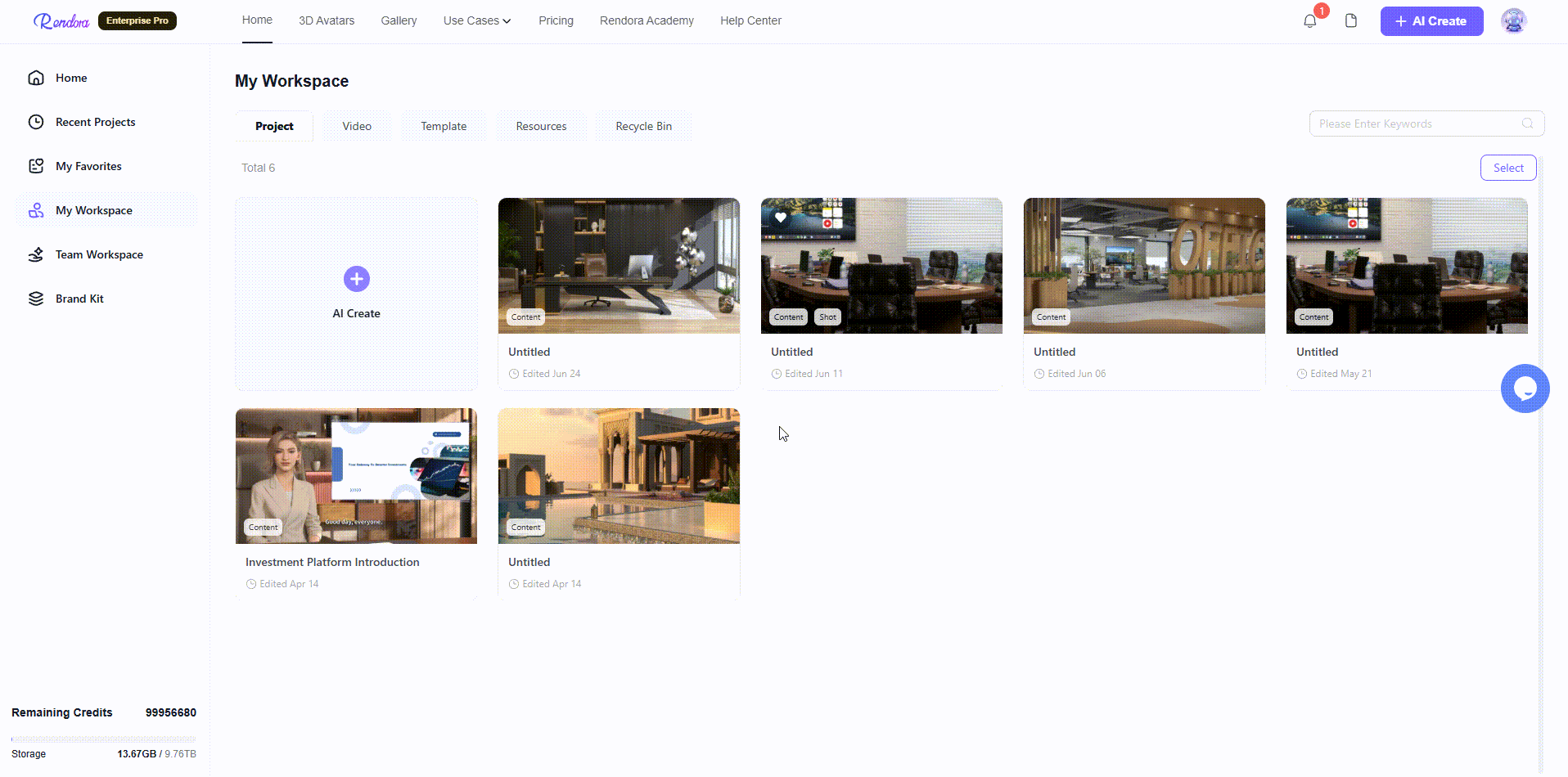Go to Home in the sidebar
The image size is (1568, 777).
point(70,78)
